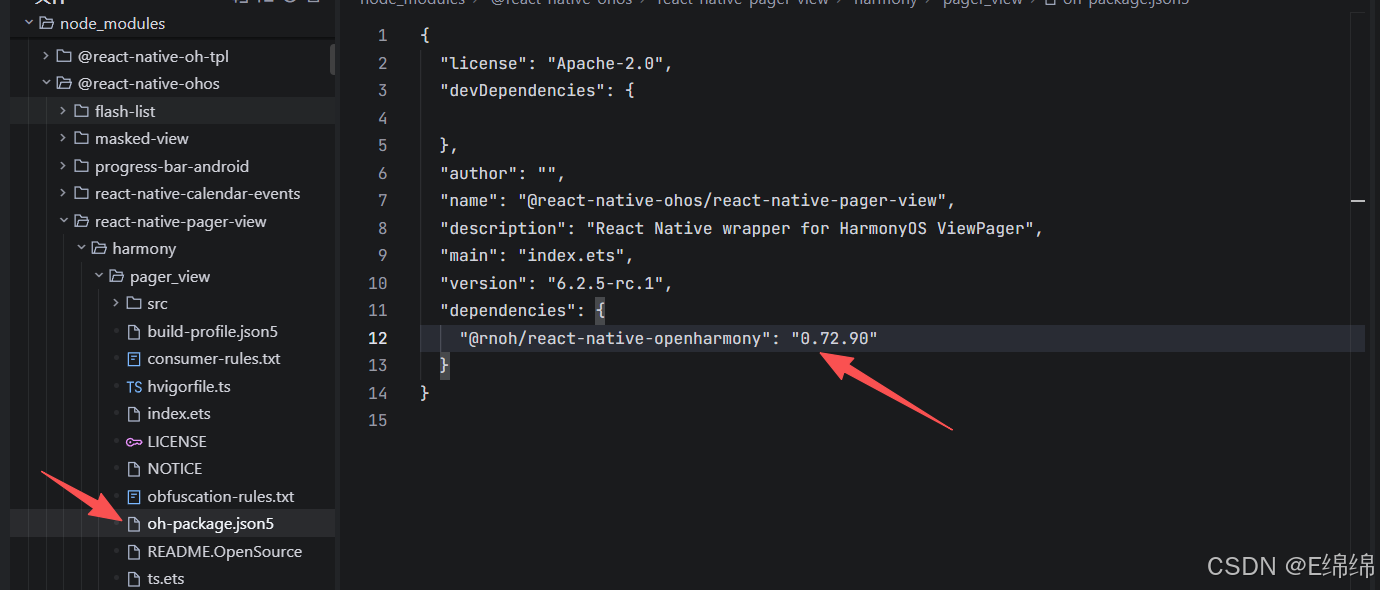Expand the progress-bar-android chevron
This screenshot has width=1380, height=590.
coord(63,166)
